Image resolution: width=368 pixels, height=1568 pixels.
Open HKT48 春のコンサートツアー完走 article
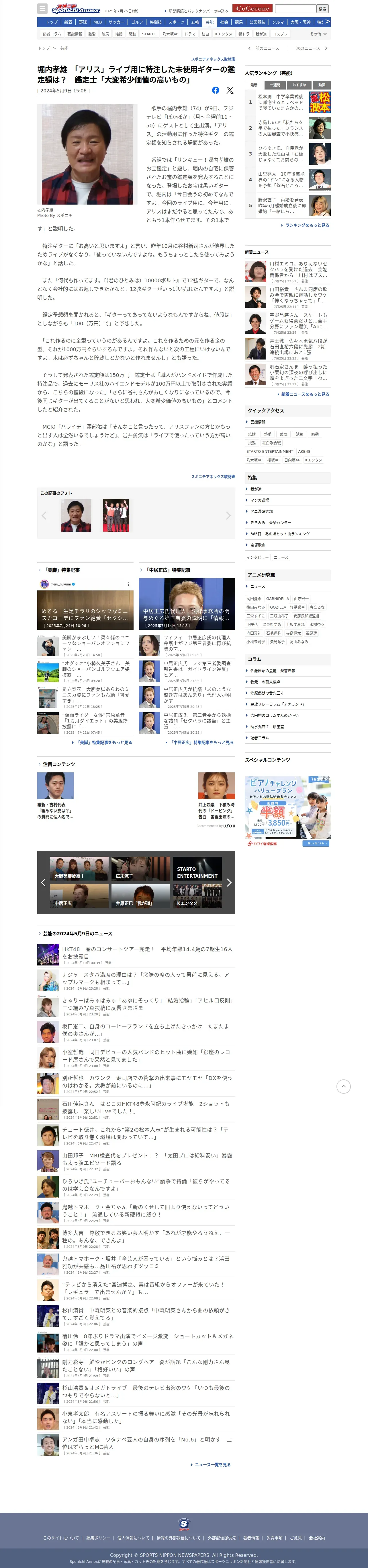pos(135,955)
